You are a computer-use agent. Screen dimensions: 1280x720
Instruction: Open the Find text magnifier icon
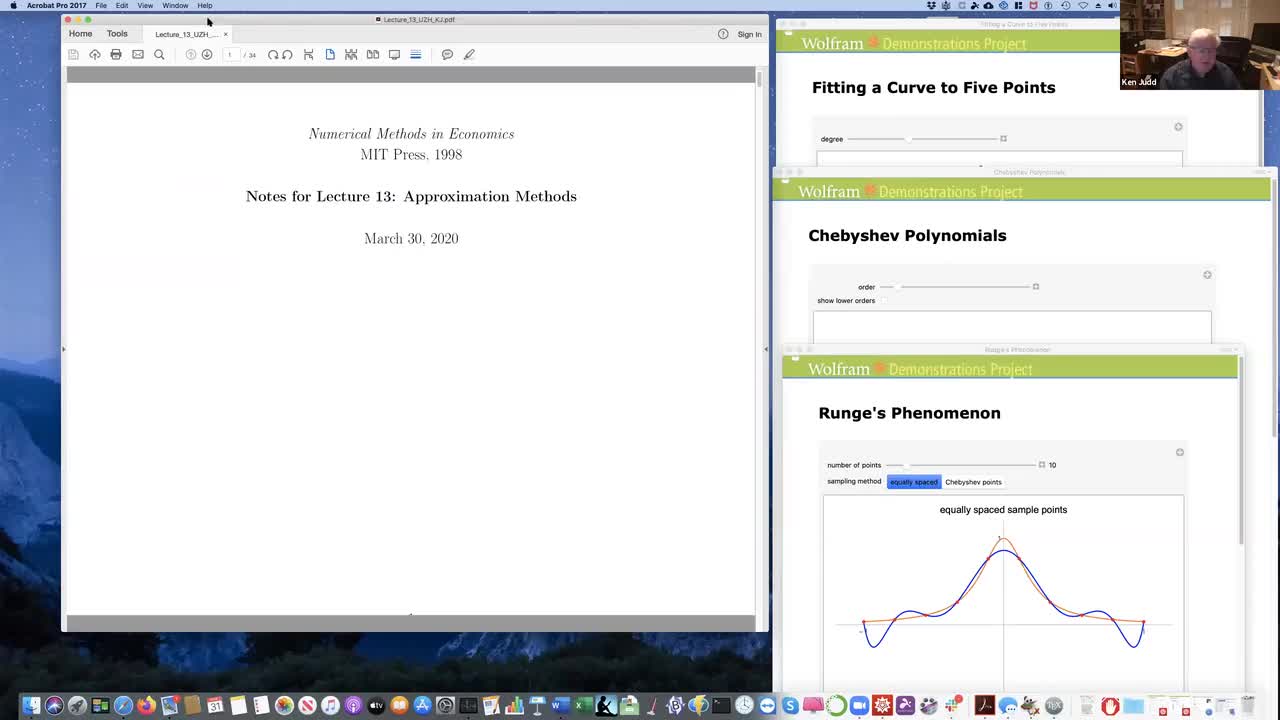pos(159,54)
